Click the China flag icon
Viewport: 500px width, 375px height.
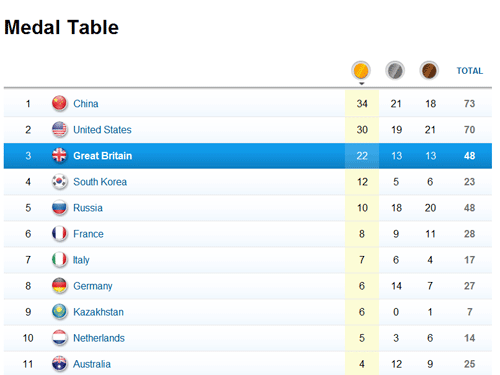(x=59, y=103)
